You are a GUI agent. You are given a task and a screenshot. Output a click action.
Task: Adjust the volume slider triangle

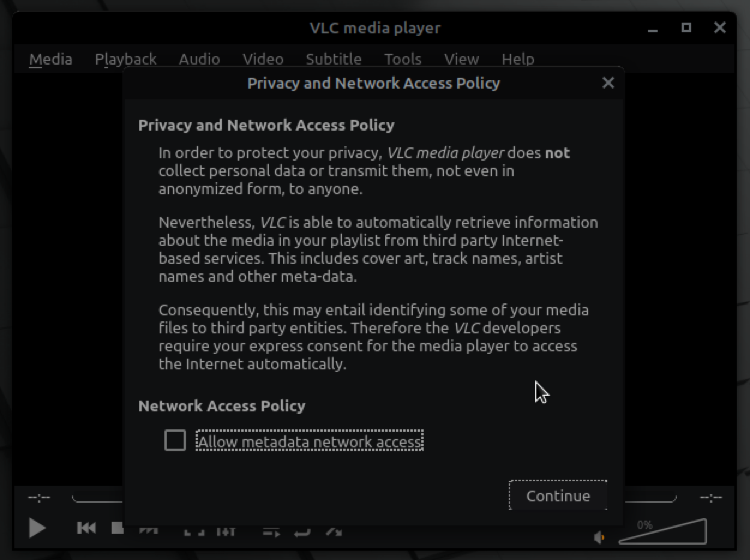[x=663, y=531]
